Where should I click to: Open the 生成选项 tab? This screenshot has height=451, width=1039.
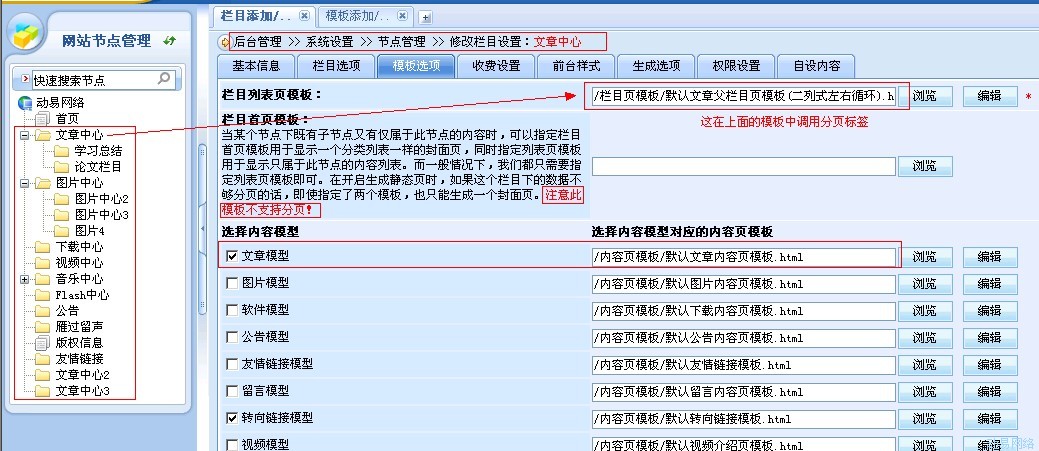pyautogui.click(x=656, y=66)
